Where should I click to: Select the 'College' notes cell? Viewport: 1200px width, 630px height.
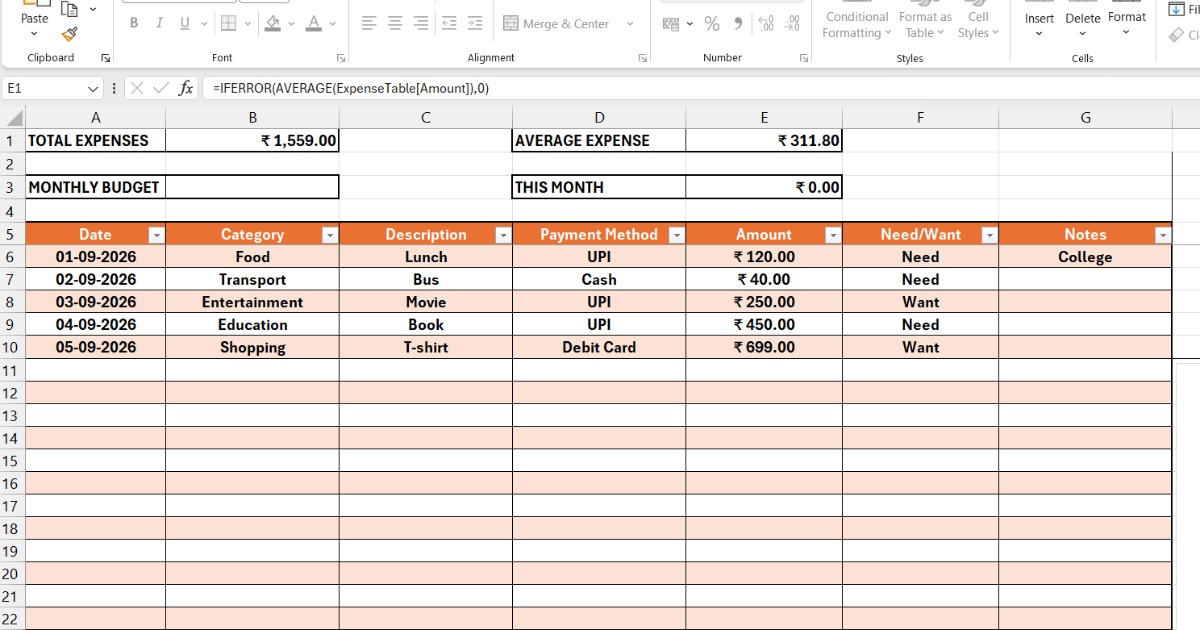pos(1085,257)
